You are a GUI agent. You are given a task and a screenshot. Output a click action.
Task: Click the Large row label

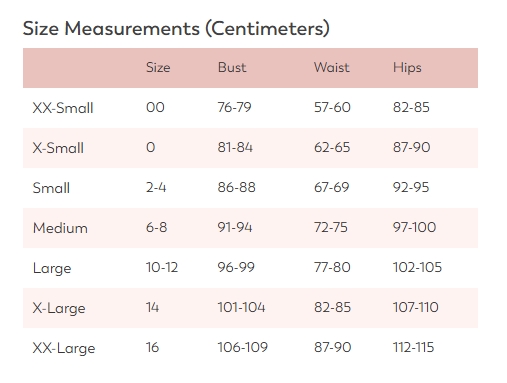(52, 269)
